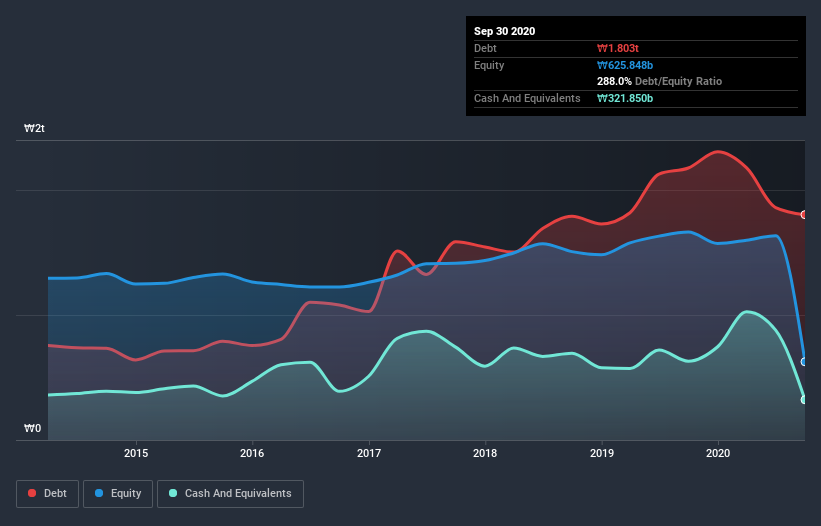Toggle the Equity series legend button
821x526 pixels.
click(x=118, y=494)
